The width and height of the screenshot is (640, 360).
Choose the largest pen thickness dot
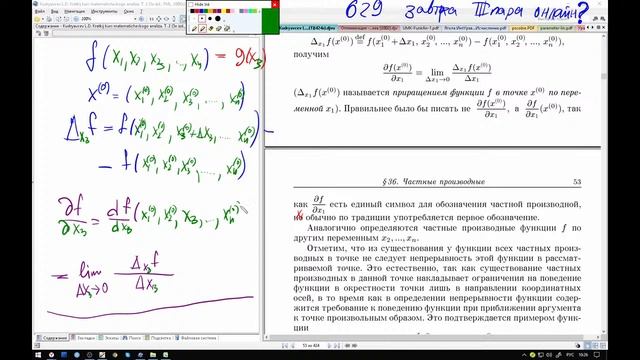(218, 19)
